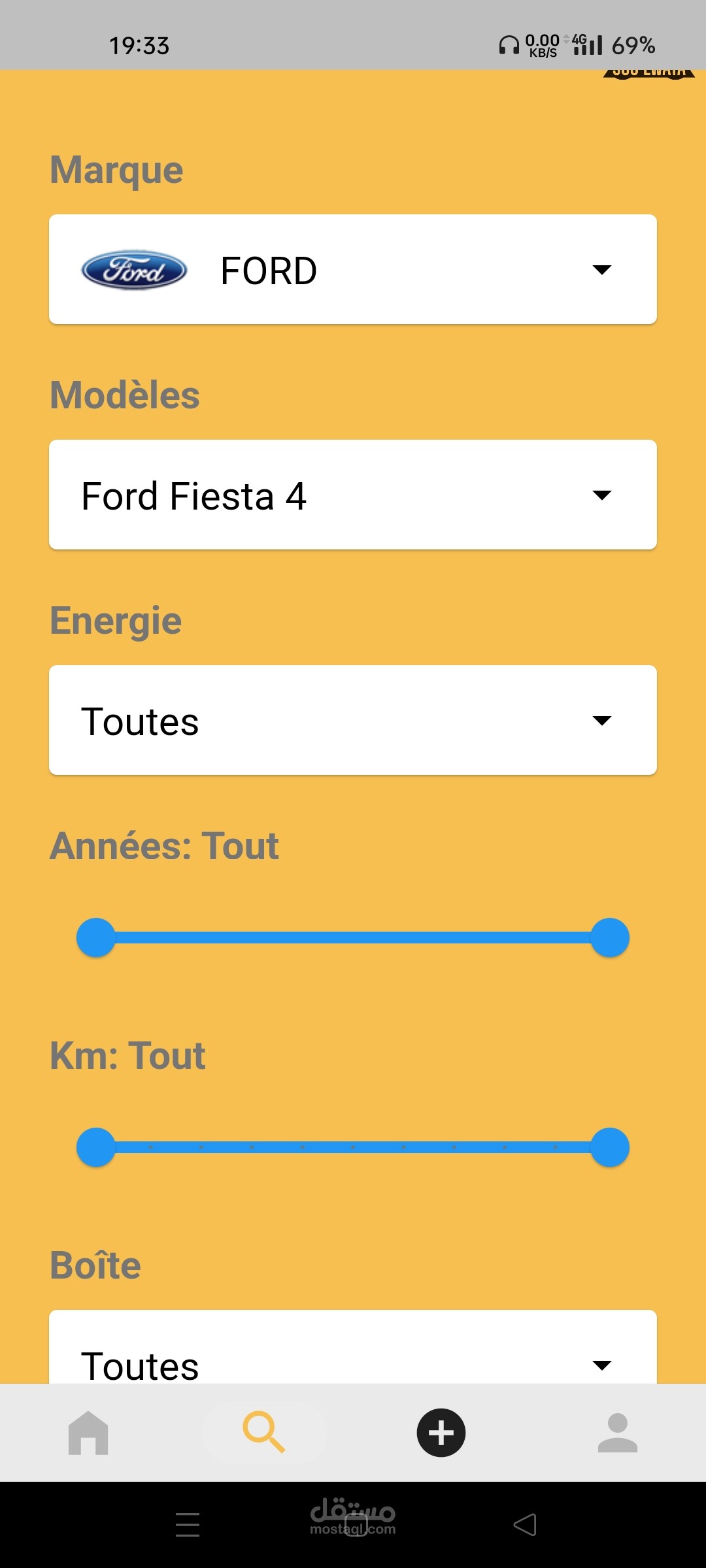Screen dimensions: 706x1568
Task: Tap the 4G signal strength icon
Action: [x=587, y=44]
